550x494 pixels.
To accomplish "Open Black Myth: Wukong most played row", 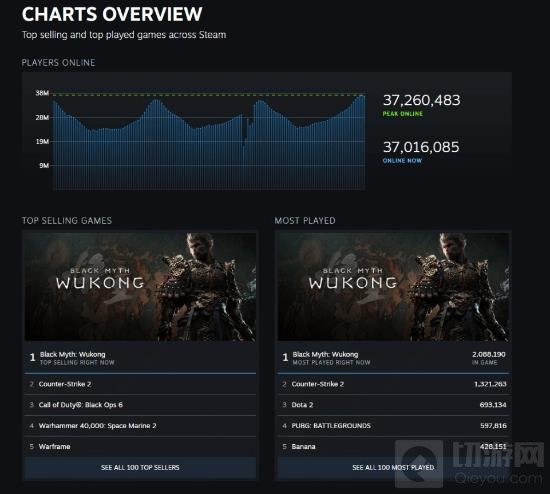I will [x=393, y=358].
